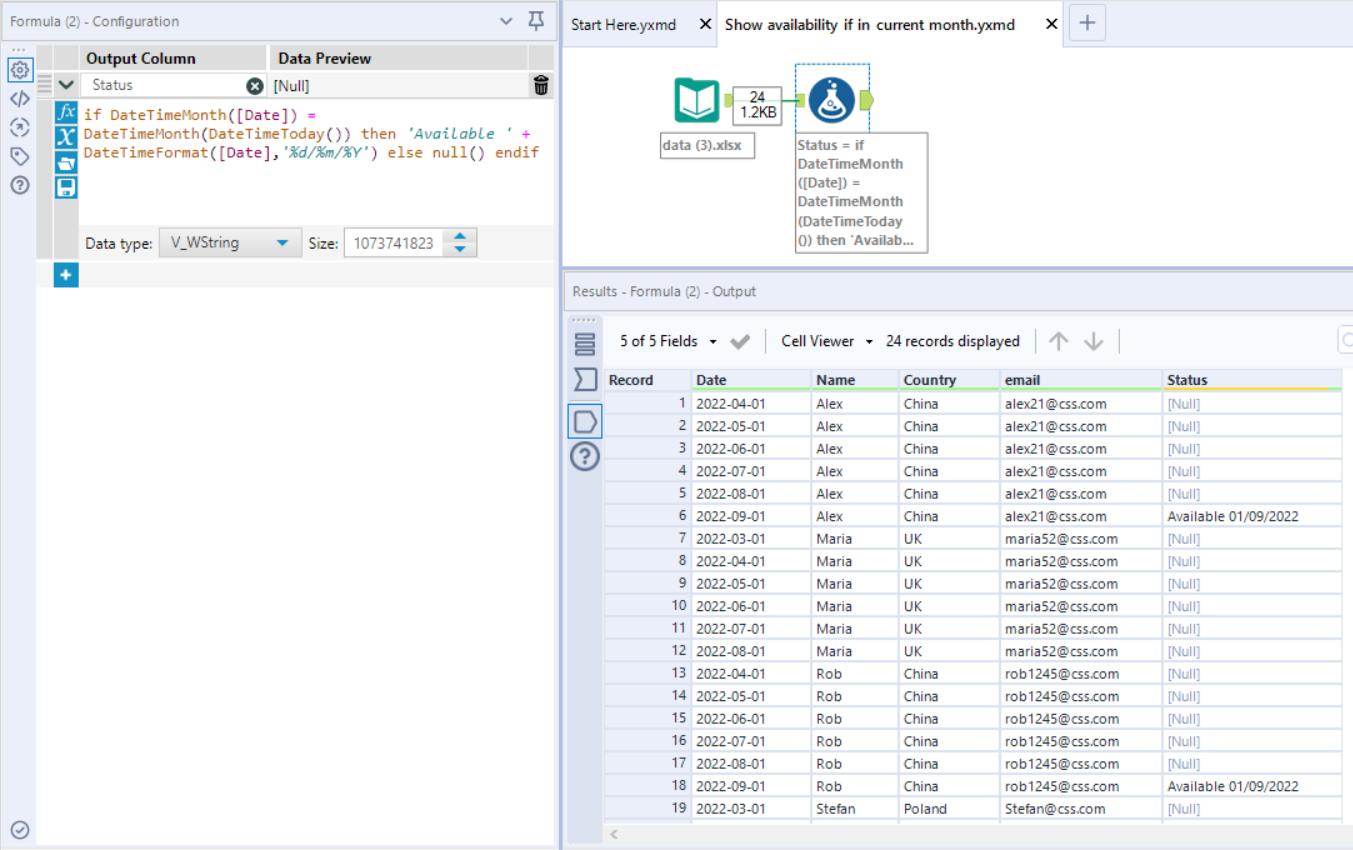Open the Navigation icon in config sidebar
Screen dimensions: 1353x850
[x=19, y=127]
